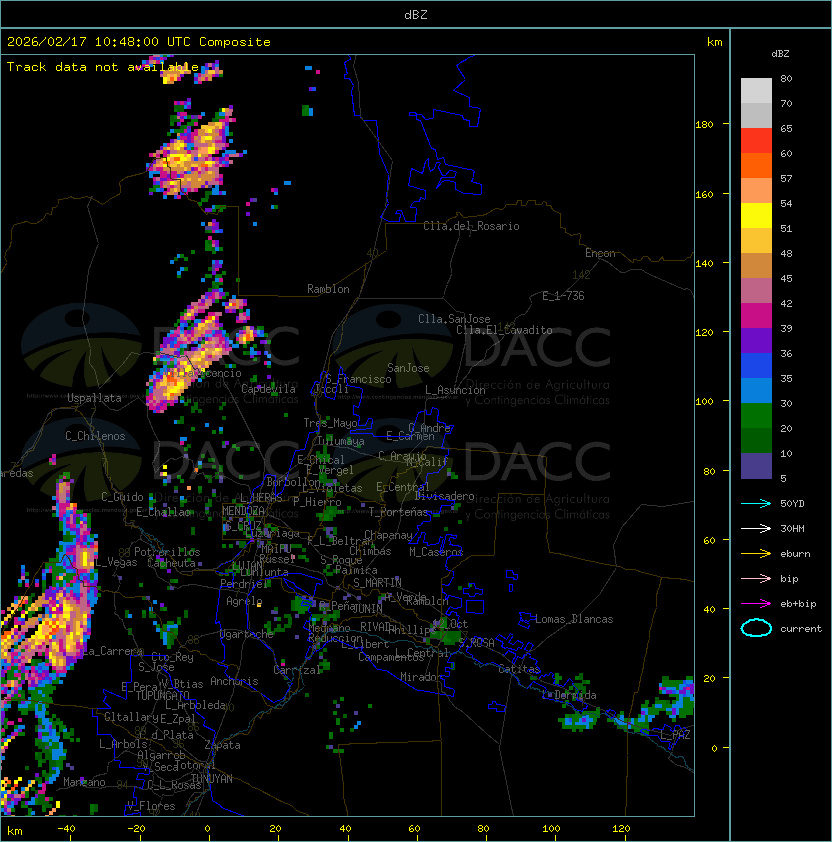Click the 'Lomas_Blancas' map label
This screenshot has width=832, height=842.
point(574,619)
